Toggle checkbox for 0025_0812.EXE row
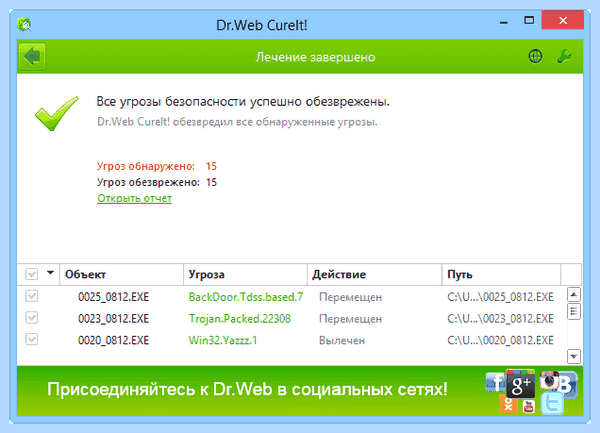This screenshot has height=433, width=600. (x=31, y=296)
